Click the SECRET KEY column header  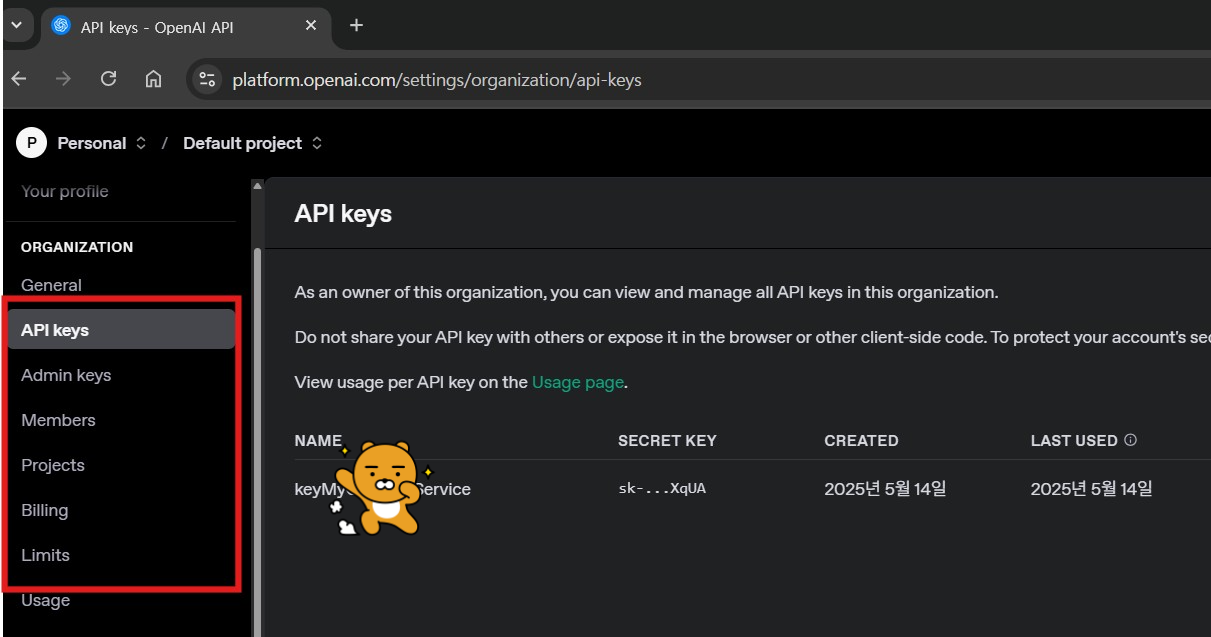pyautogui.click(x=667, y=440)
